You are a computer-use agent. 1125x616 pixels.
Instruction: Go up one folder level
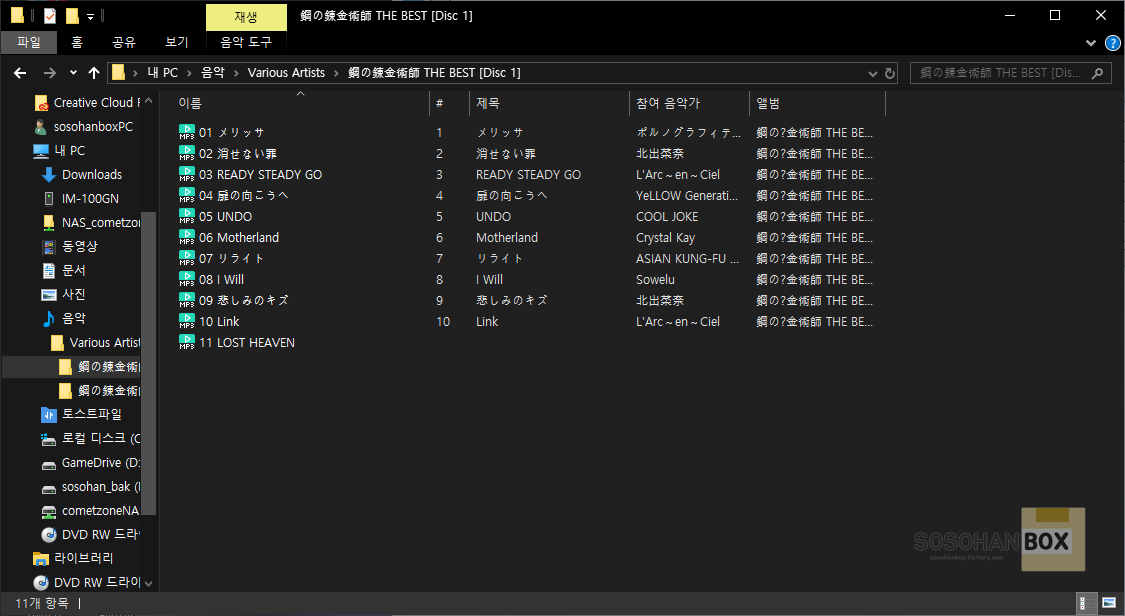(93, 72)
